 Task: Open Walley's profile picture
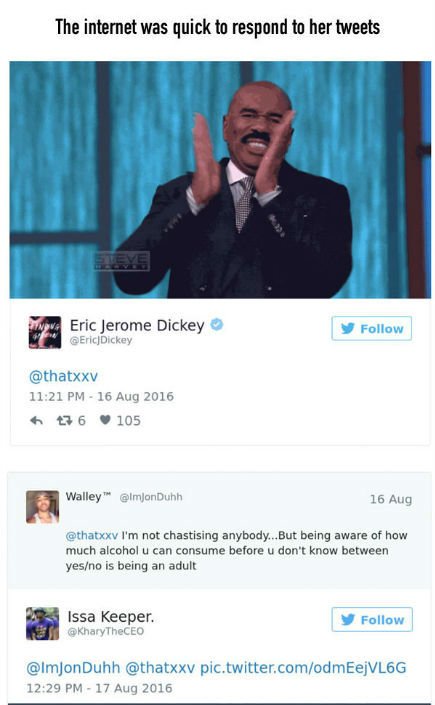[42, 507]
